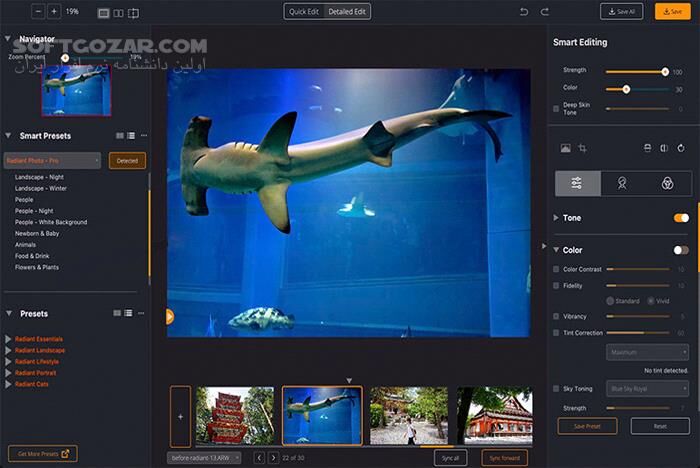Switch Presets panel to grid view
Viewport: 700px width, 468px height.
117,313
